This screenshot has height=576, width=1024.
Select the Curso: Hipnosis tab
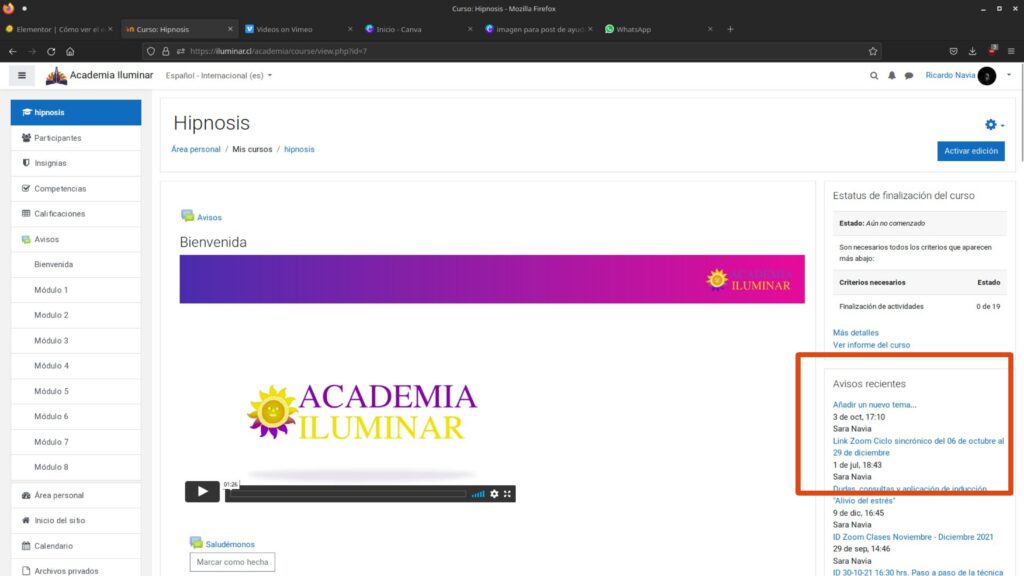click(x=179, y=29)
